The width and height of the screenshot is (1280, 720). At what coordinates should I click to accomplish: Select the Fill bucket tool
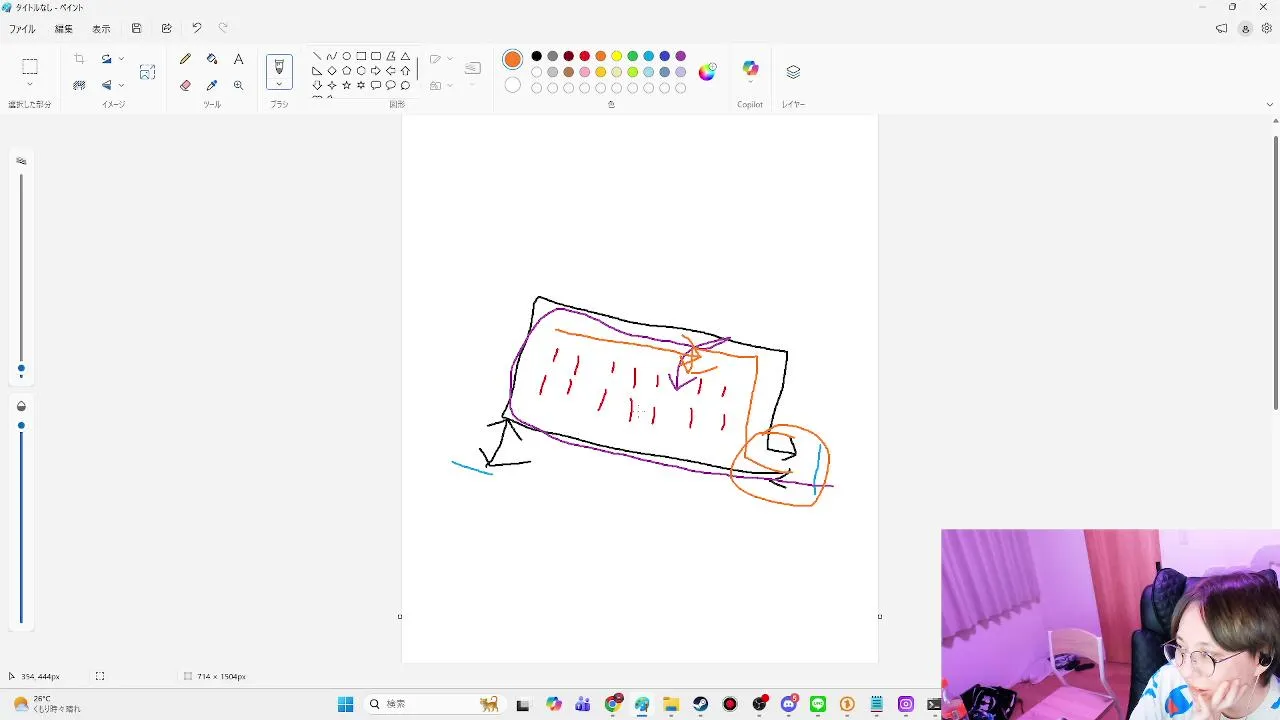[x=212, y=59]
